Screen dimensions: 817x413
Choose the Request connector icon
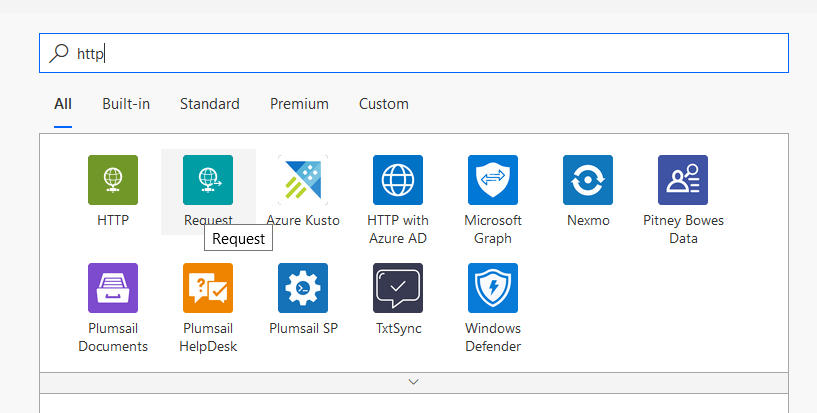click(208, 180)
